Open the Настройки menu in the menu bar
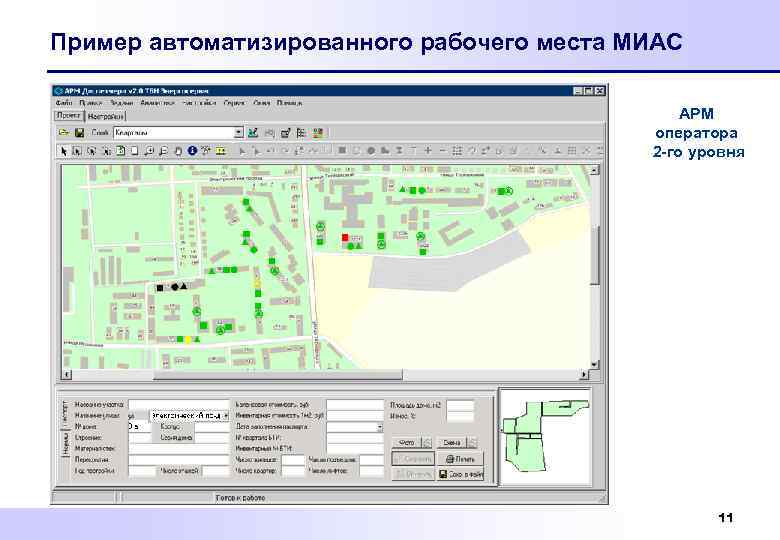 (200, 103)
